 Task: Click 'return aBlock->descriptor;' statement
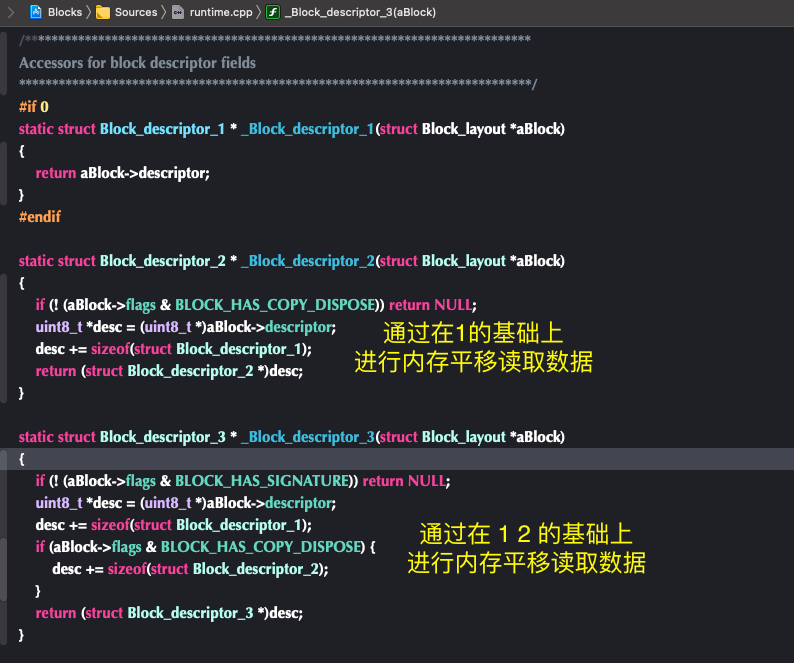point(123,173)
